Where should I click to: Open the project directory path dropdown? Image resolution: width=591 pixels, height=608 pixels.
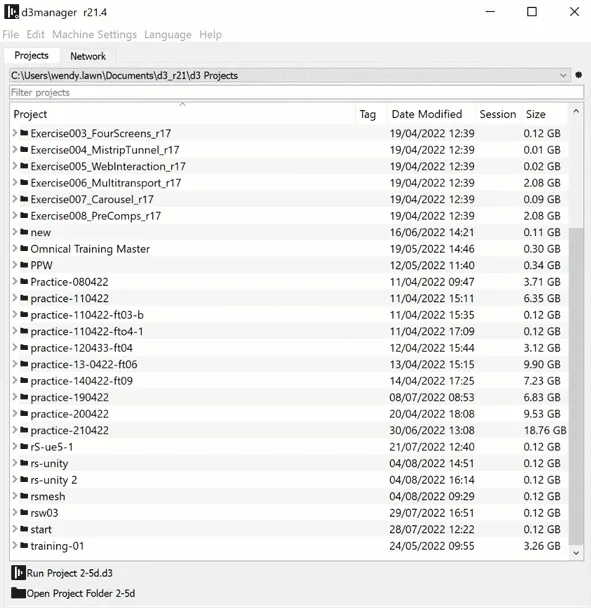pos(563,75)
